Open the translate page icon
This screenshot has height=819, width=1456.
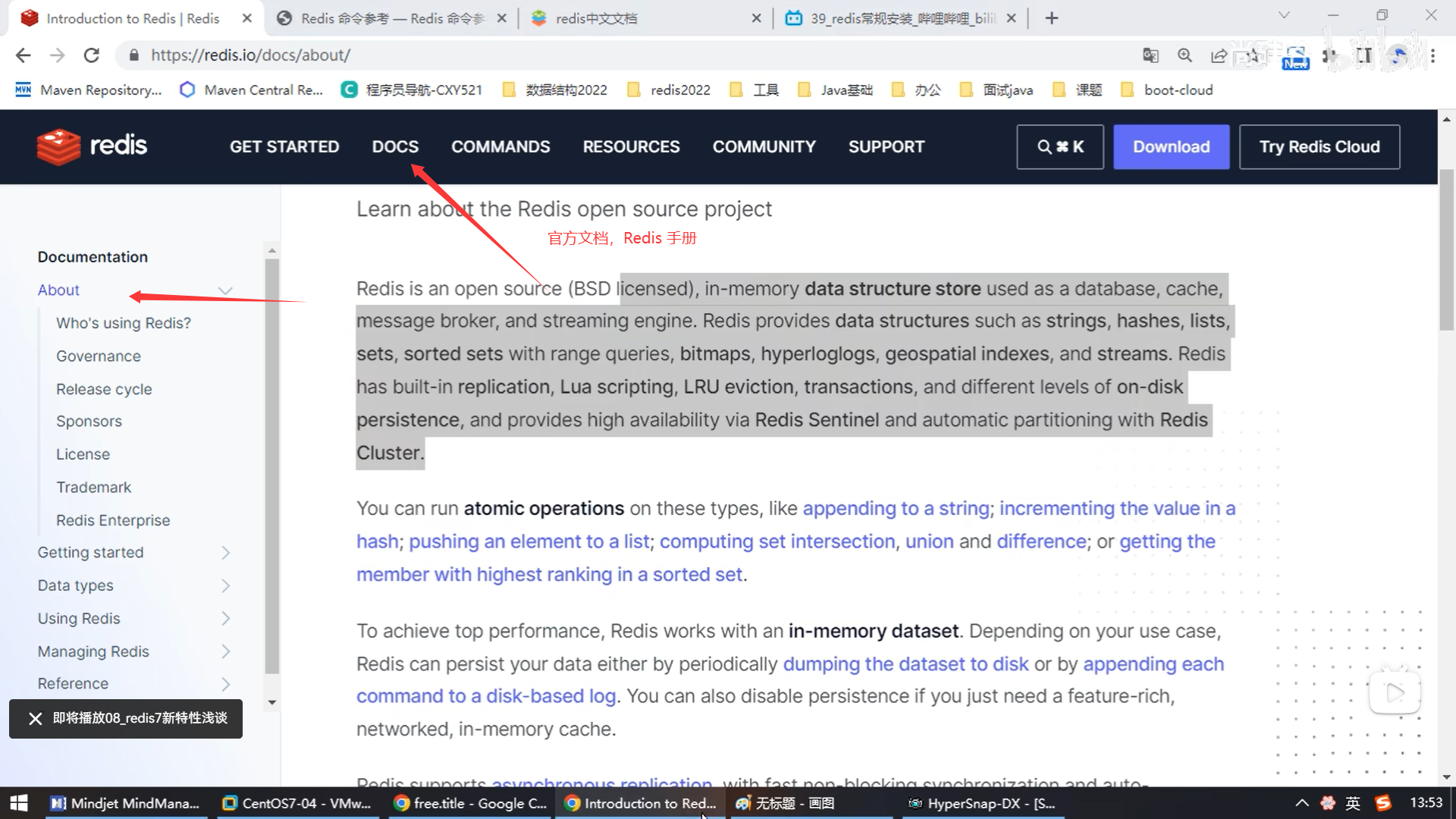[1150, 55]
